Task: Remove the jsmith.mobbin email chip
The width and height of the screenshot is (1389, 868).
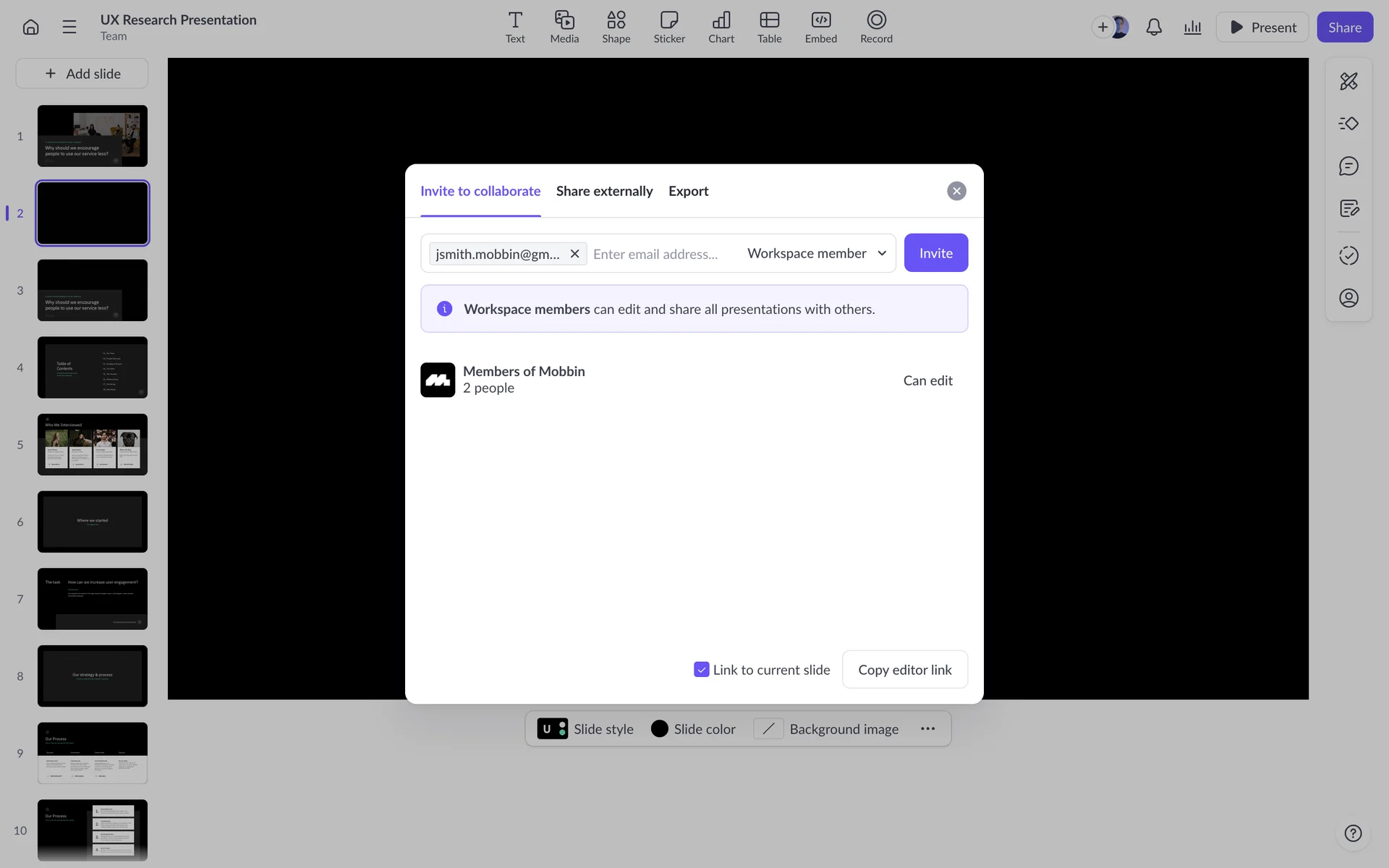Action: (x=574, y=254)
